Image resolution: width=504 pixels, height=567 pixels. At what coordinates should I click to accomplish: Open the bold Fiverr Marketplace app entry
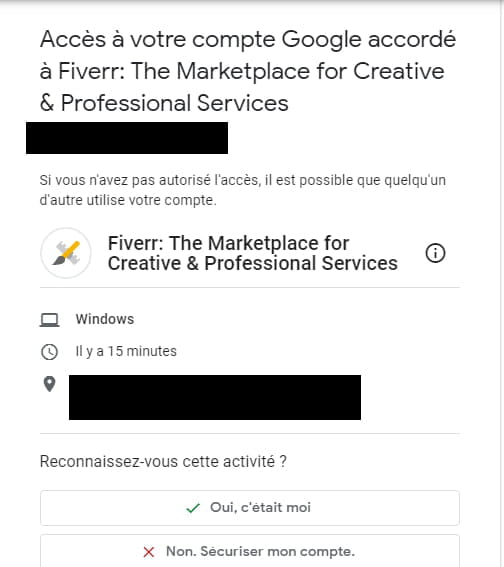click(253, 253)
